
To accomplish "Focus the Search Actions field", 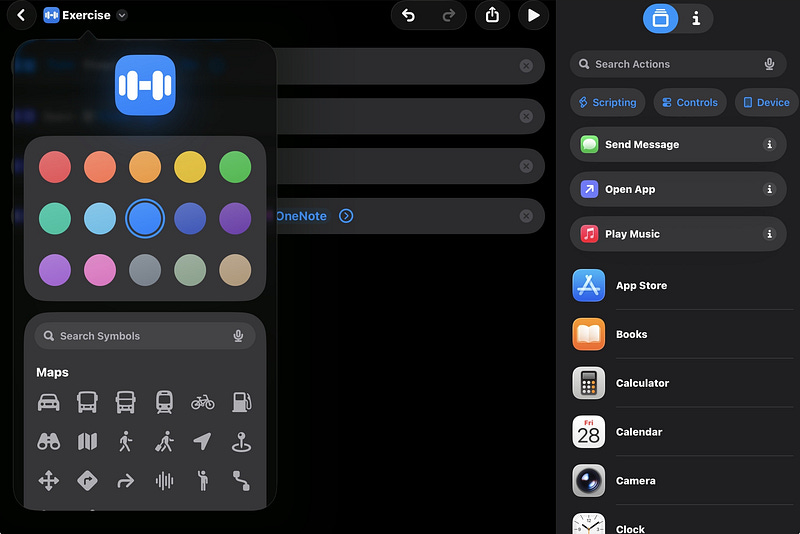I will coord(678,64).
